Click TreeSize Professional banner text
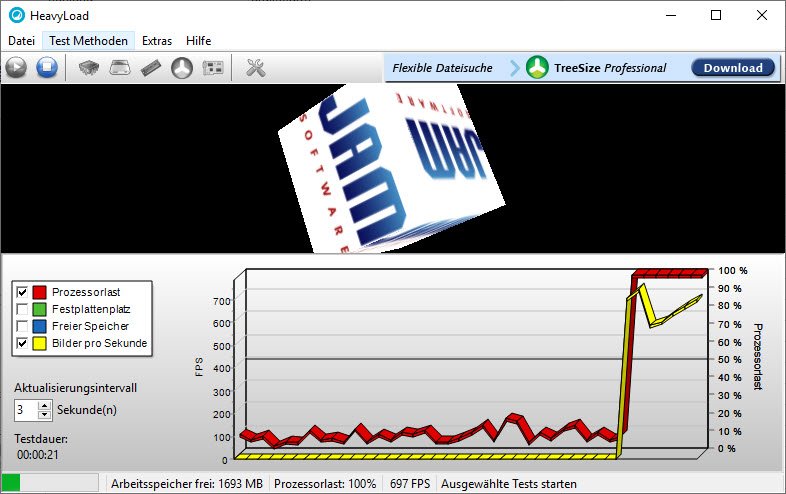The height and width of the screenshot is (494, 786). pos(610,68)
